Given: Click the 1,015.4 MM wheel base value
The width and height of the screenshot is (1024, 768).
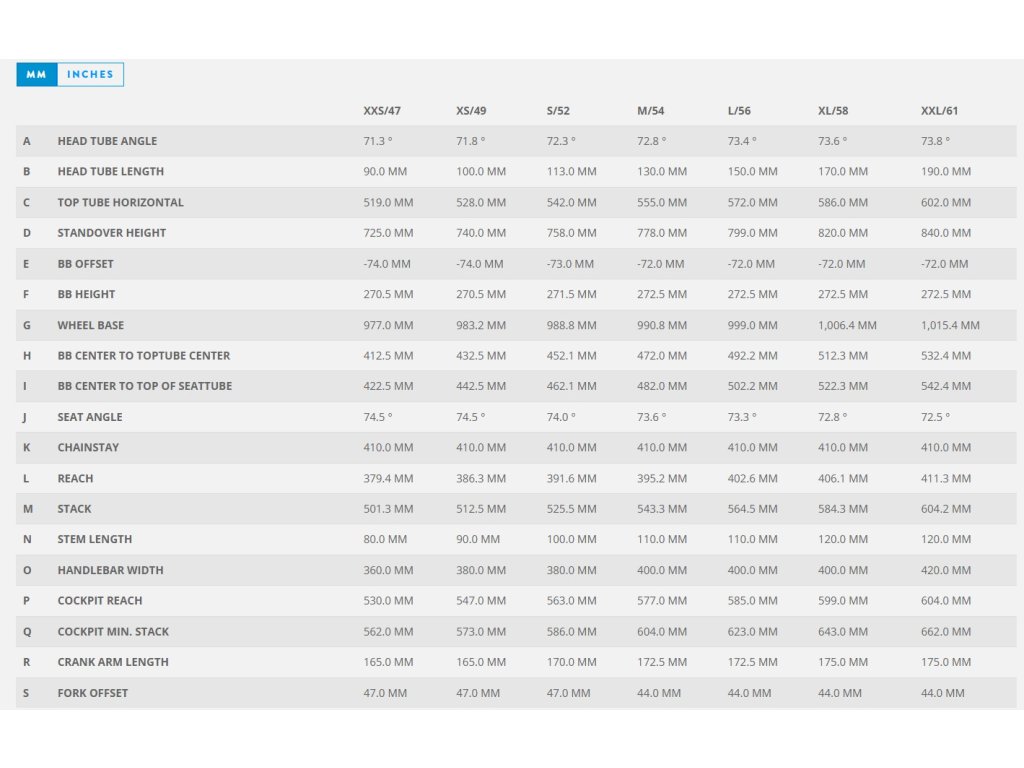Looking at the screenshot, I should tap(950, 325).
